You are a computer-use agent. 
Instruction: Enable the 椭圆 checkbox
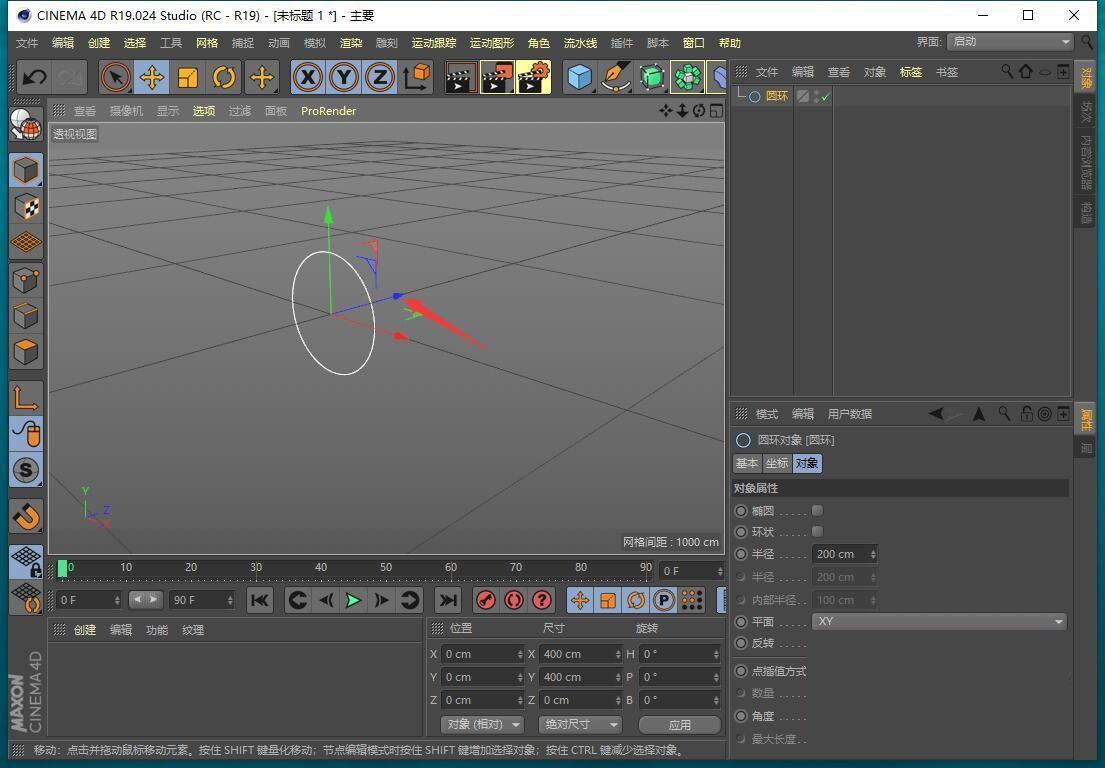[817, 510]
